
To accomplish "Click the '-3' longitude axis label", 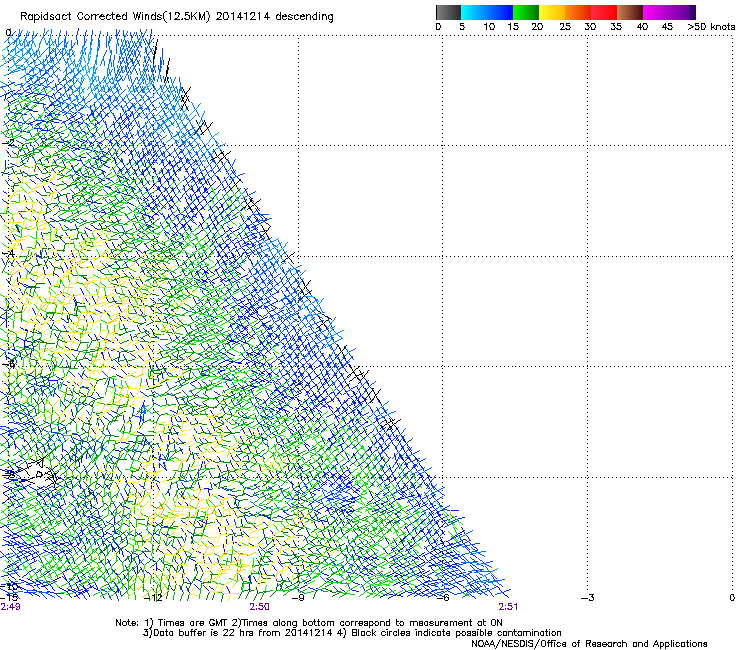I will point(588,598).
